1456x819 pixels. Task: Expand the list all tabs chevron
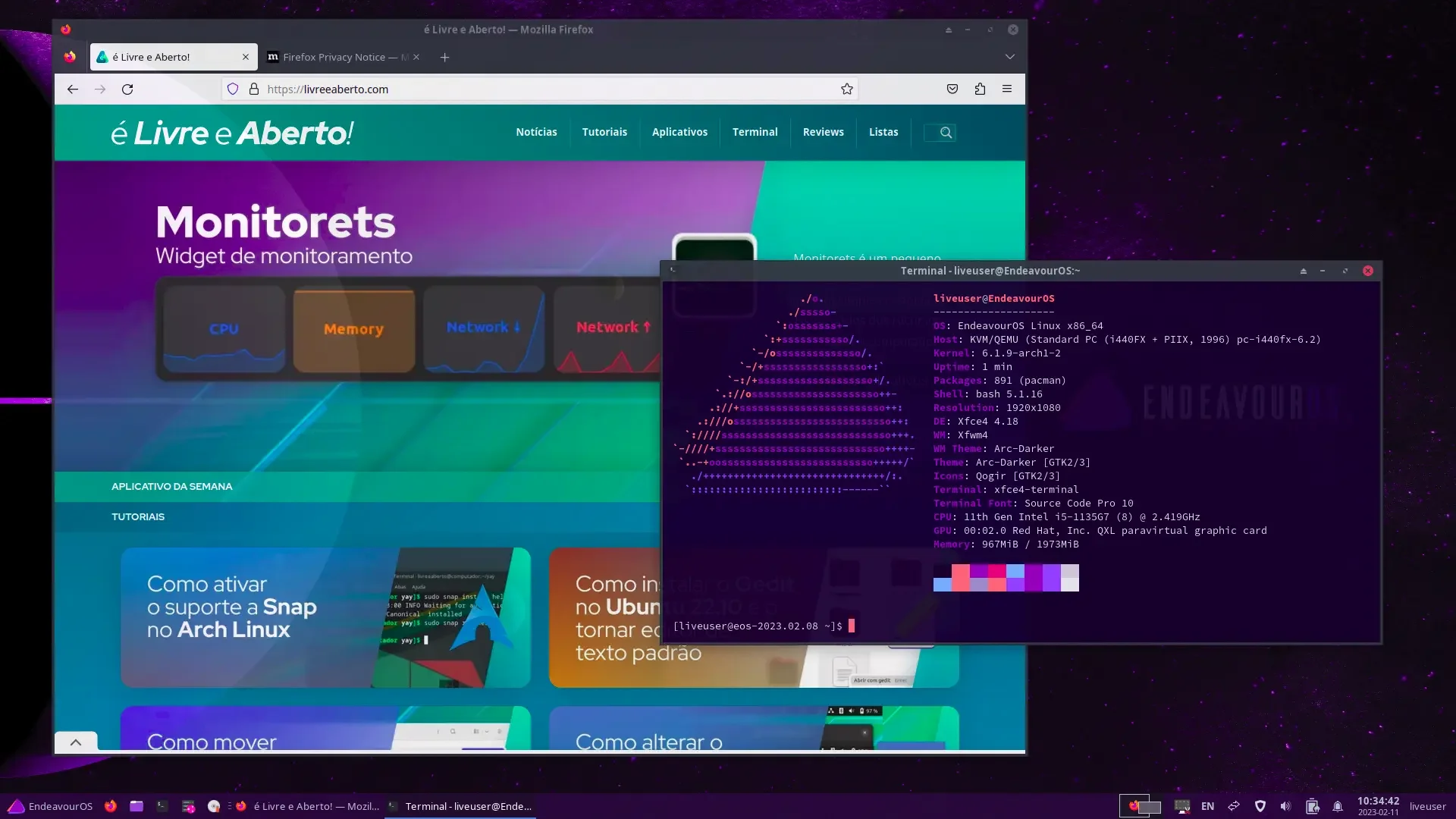(x=1009, y=57)
